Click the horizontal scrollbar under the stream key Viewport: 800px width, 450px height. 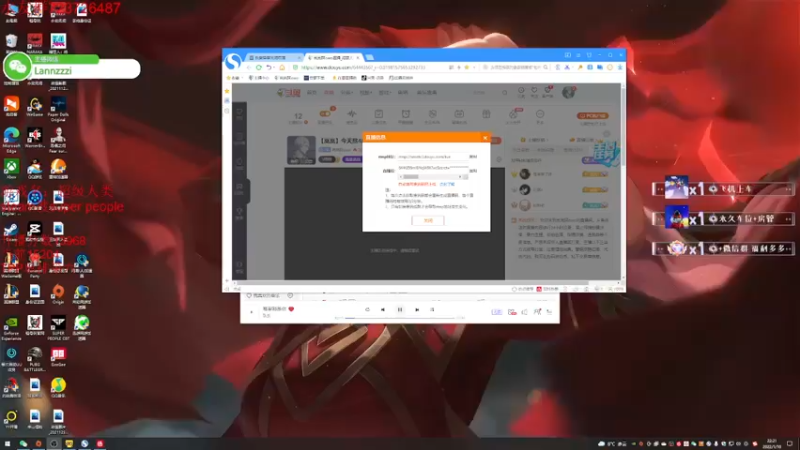click(432, 177)
